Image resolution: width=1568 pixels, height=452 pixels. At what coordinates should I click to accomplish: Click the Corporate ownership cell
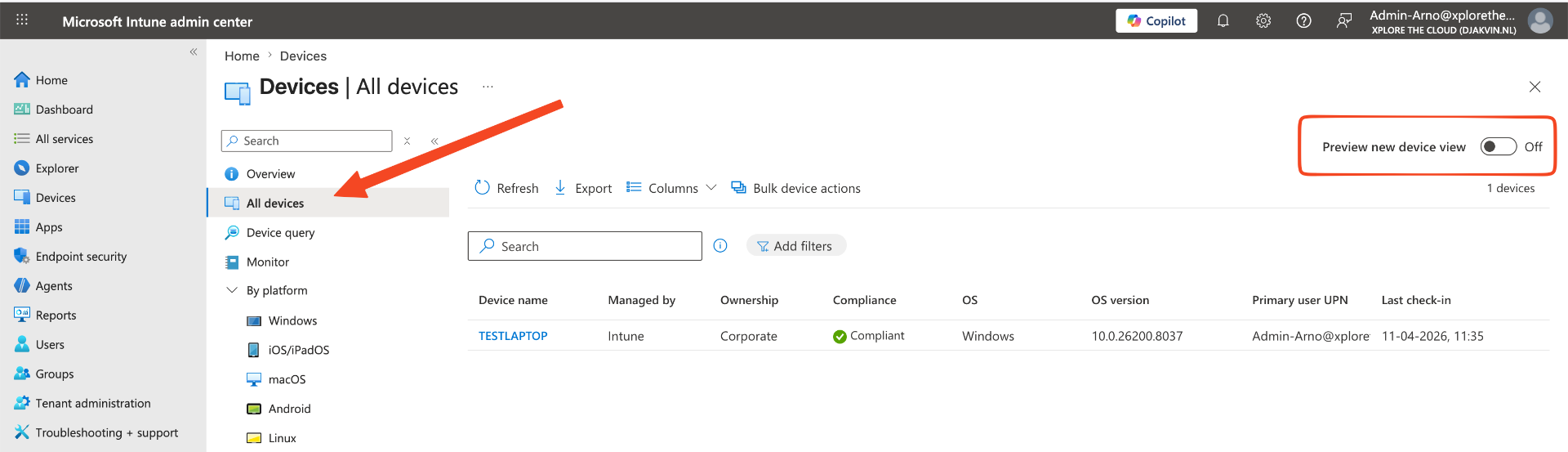click(748, 336)
